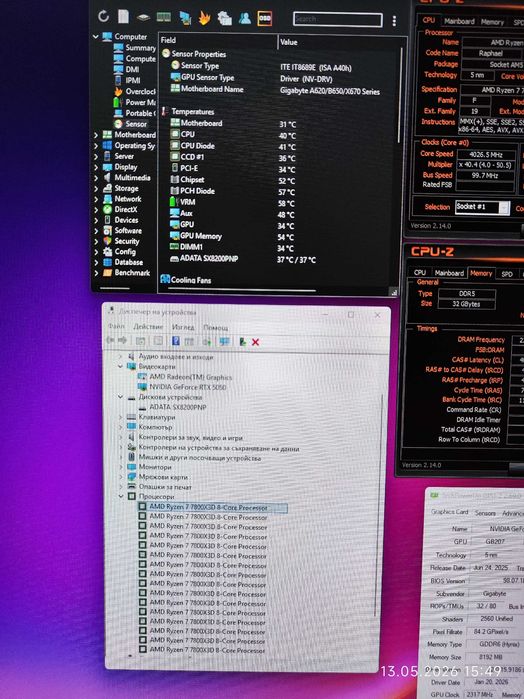Open the CPU tab in lower CPU-Z window
The height and width of the screenshot is (699, 524).
click(420, 273)
